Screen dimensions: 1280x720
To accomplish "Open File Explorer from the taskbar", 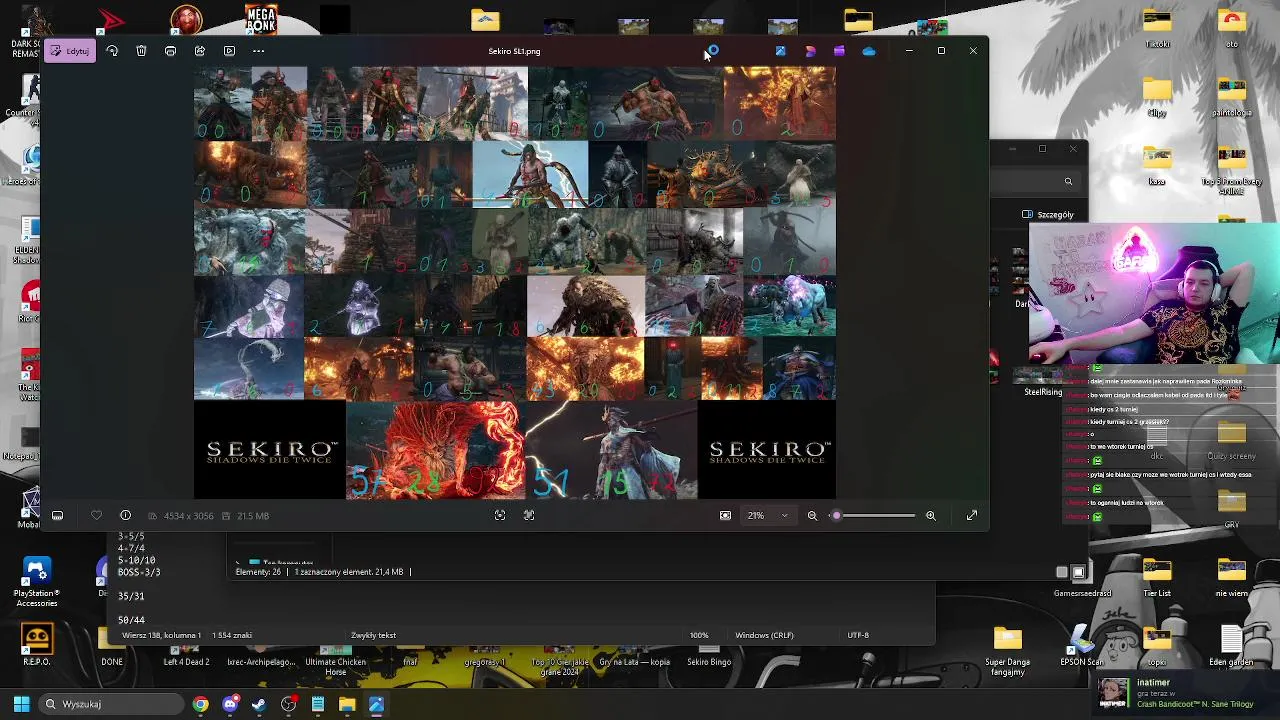I will (347, 704).
